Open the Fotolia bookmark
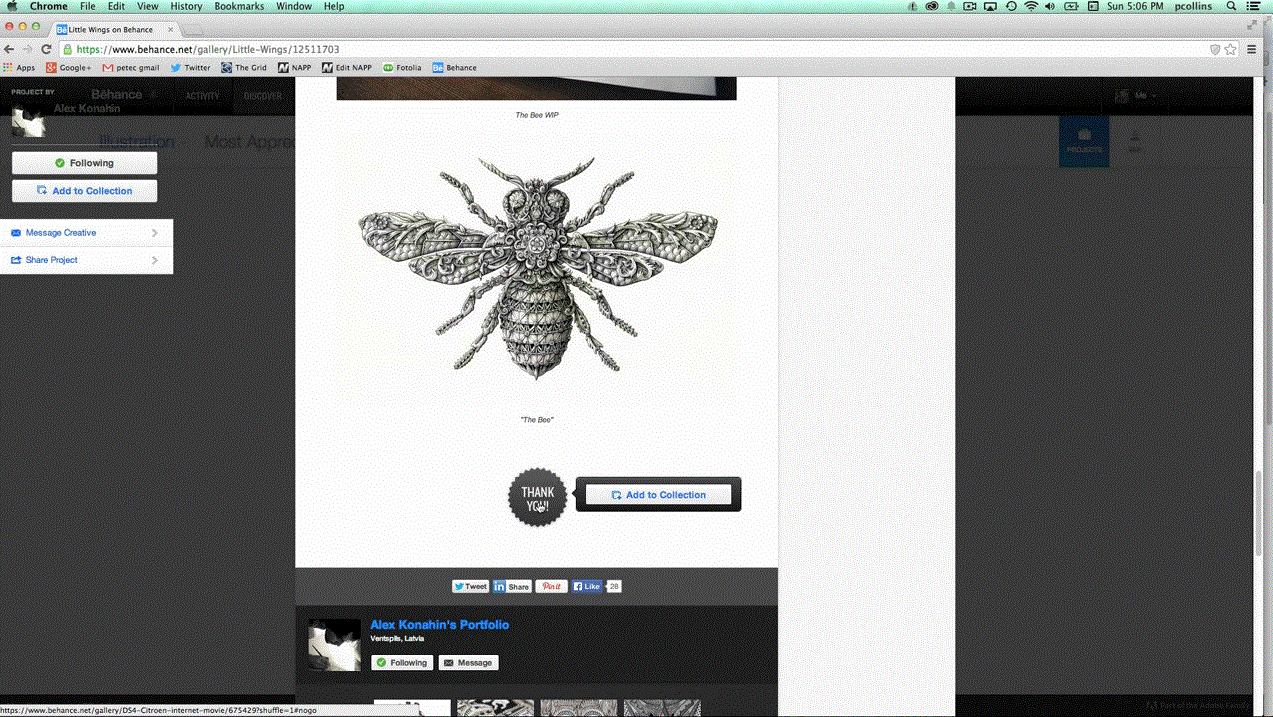Viewport: 1273px width, 717px height. tap(402, 68)
